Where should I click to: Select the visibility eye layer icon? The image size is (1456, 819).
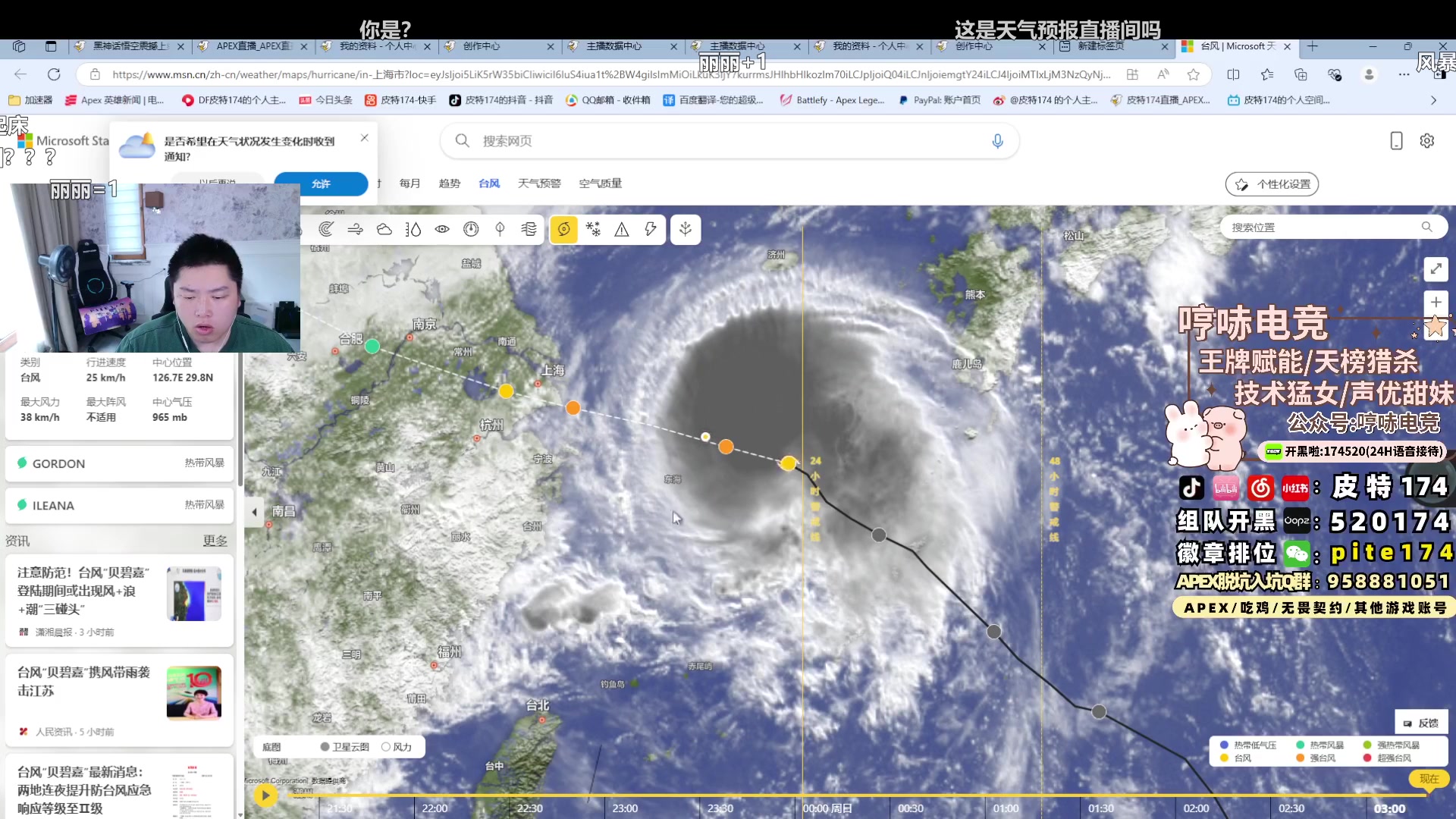pyautogui.click(x=442, y=229)
